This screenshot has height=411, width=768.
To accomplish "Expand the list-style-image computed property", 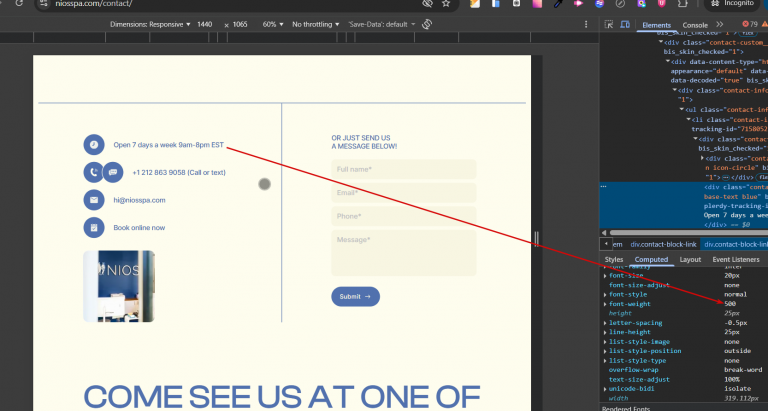I will [605, 342].
